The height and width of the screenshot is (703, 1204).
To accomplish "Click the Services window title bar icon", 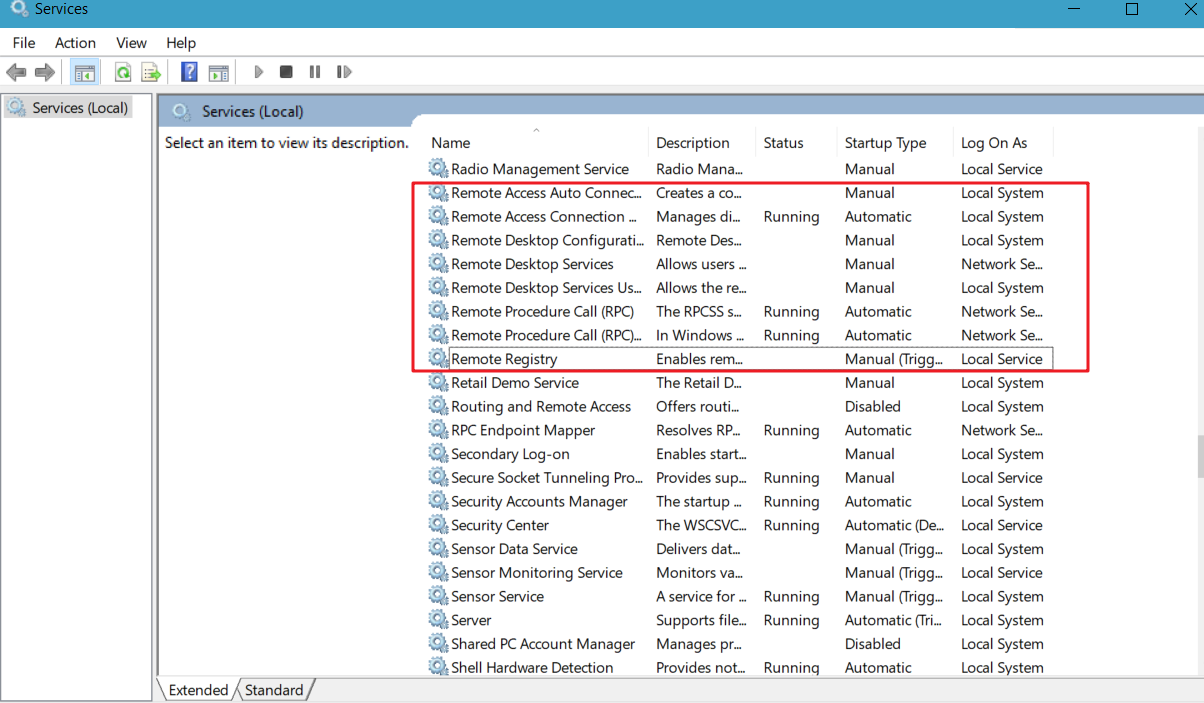I will [18, 9].
